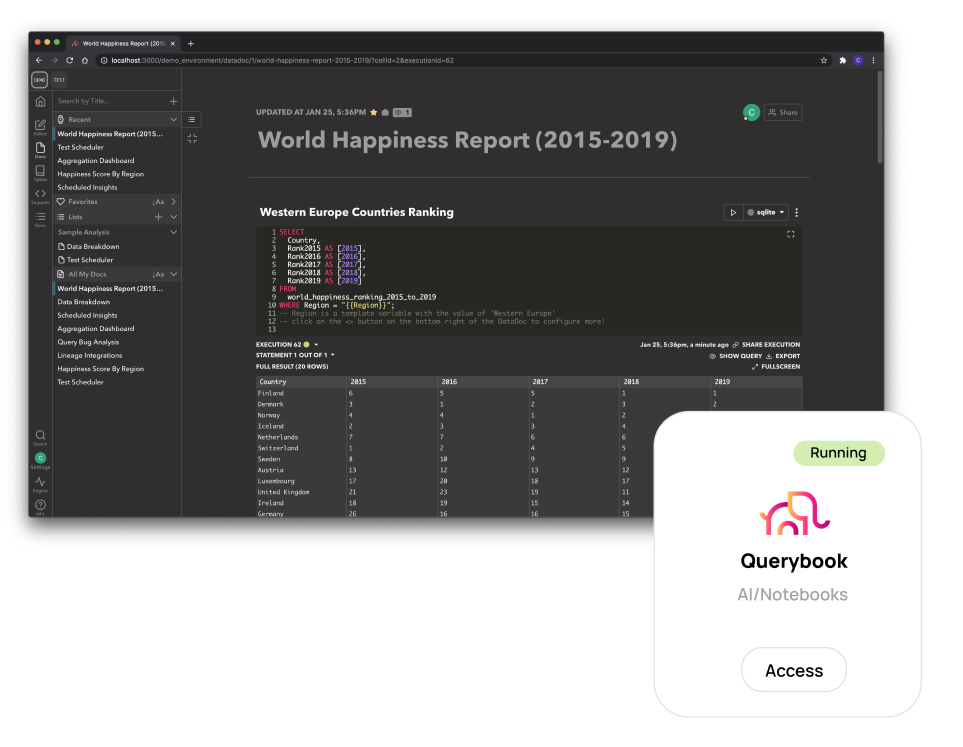Open results in Fullscreen
963x747 pixels.
pos(776,367)
